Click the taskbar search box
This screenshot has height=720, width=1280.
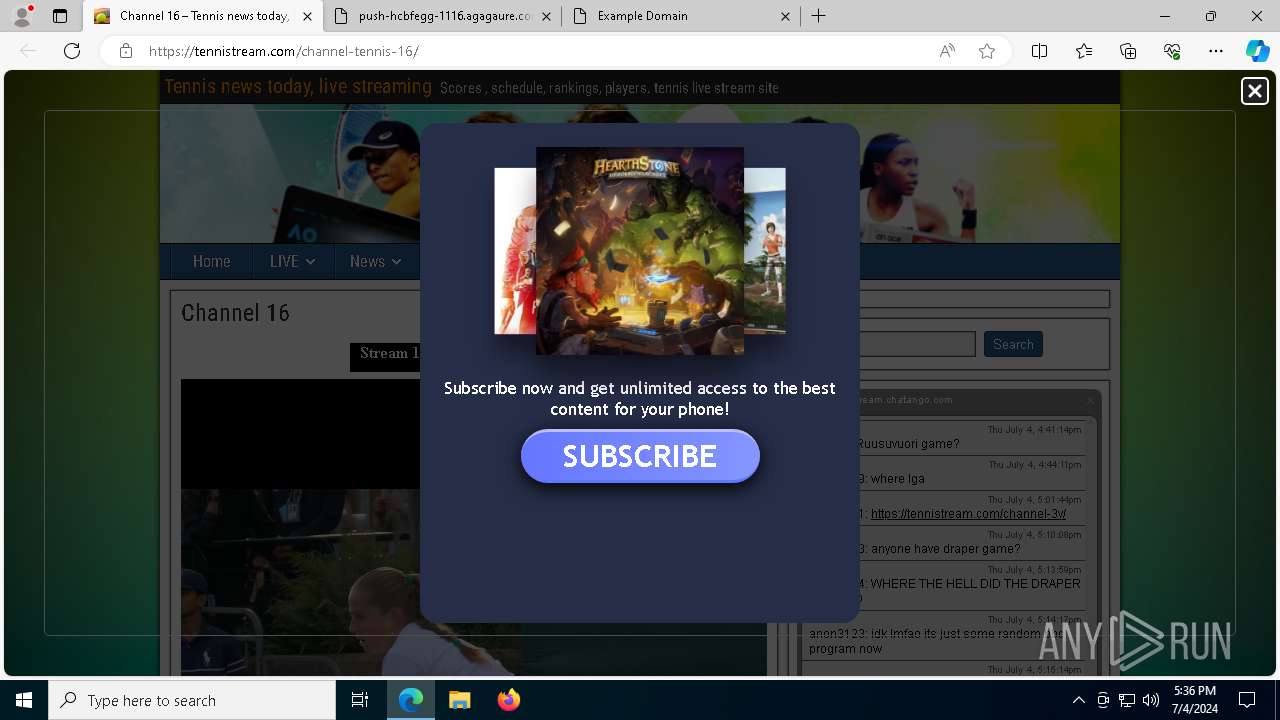tap(192, 700)
